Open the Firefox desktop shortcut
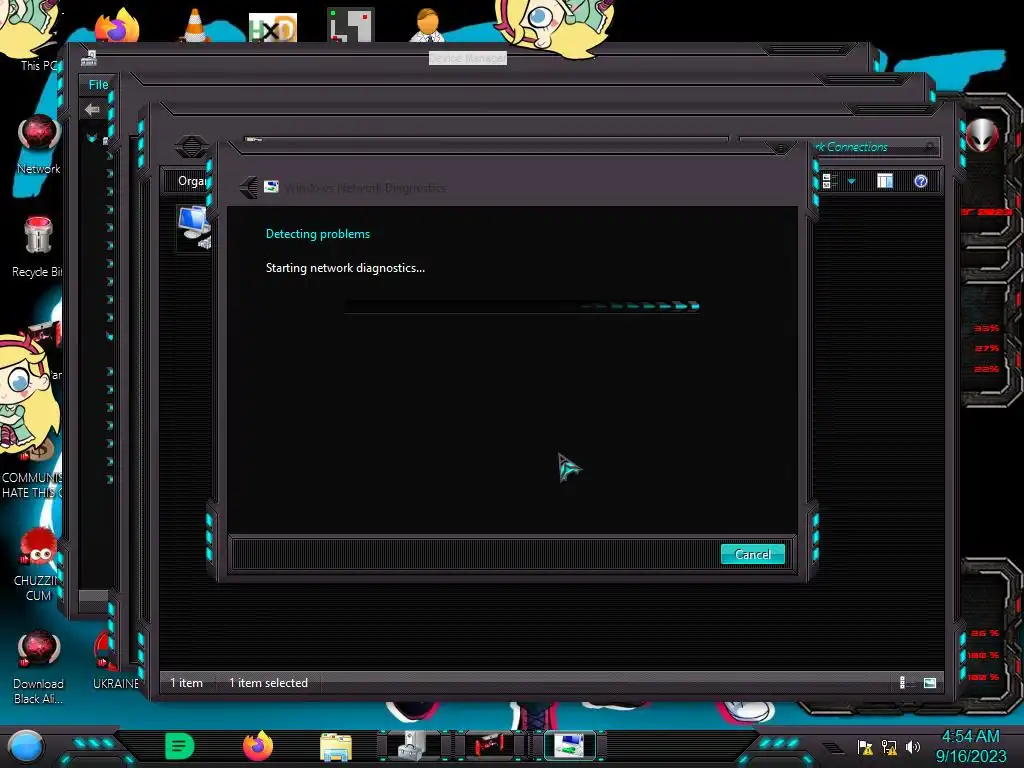The width and height of the screenshot is (1024, 768). (x=117, y=26)
